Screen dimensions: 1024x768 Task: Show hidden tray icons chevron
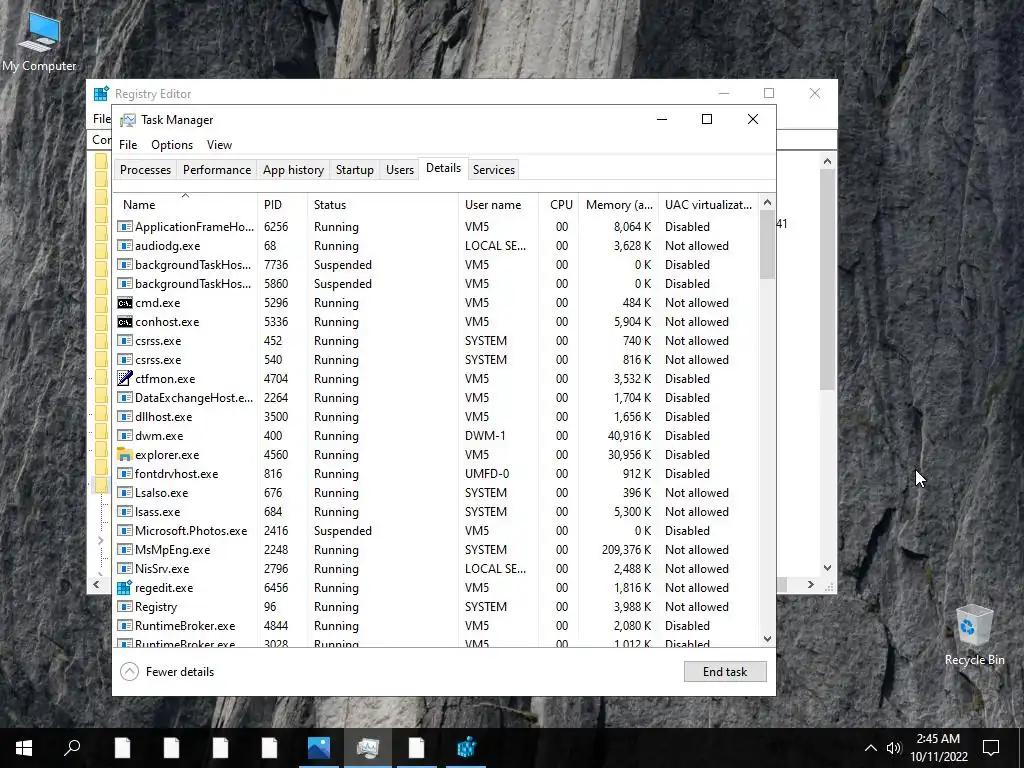tap(871, 748)
